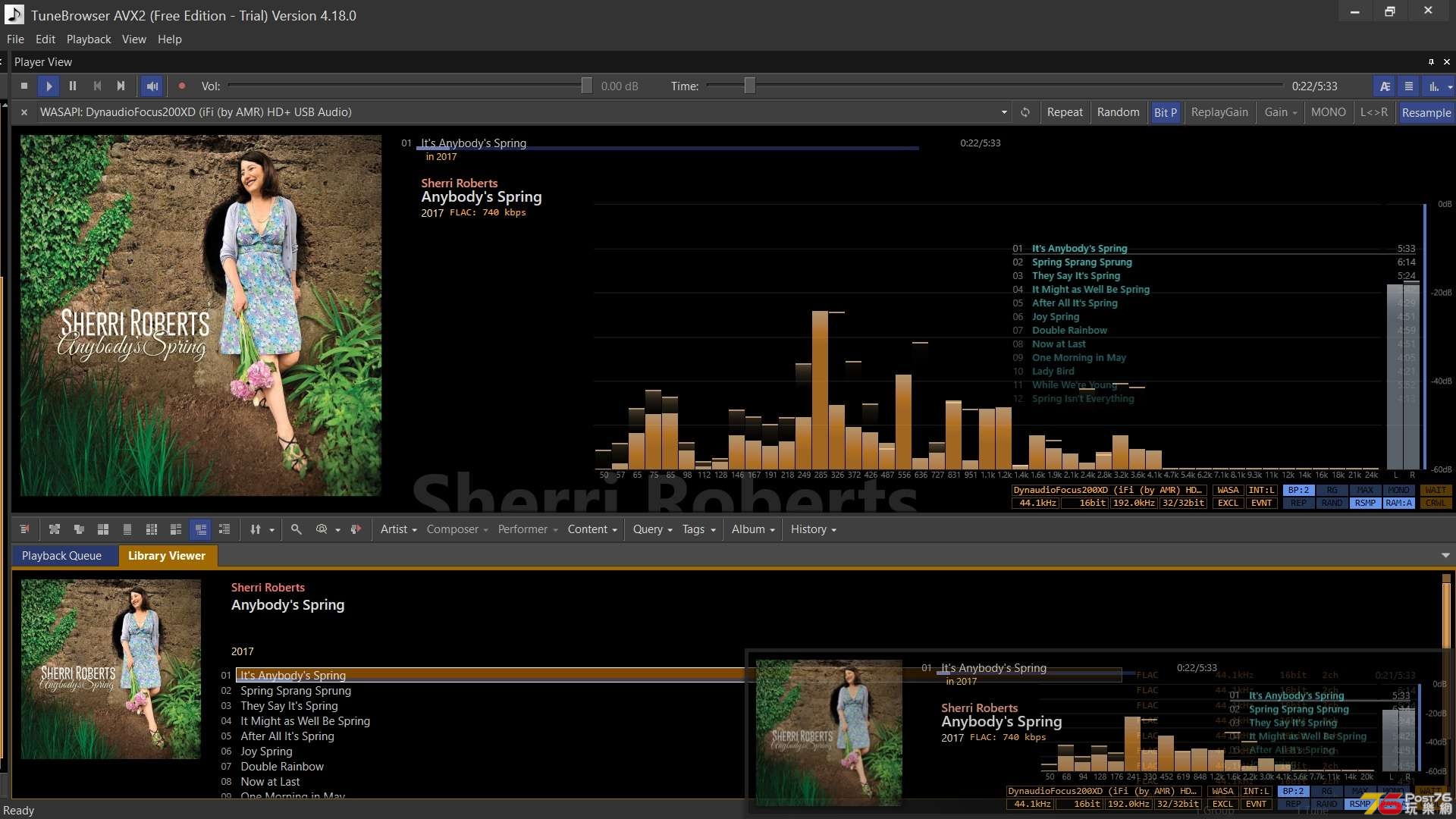Viewport: 1456px width, 819px height.
Task: Open the View menu
Action: coord(134,39)
